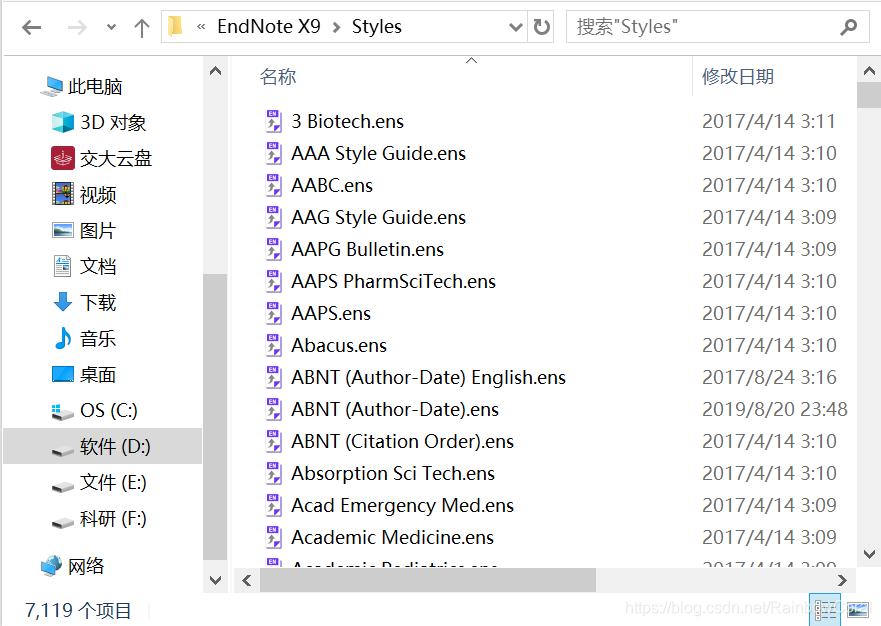The width and height of the screenshot is (881, 626).
Task: Click the horizontal scrollbar thumb
Action: (x=428, y=580)
